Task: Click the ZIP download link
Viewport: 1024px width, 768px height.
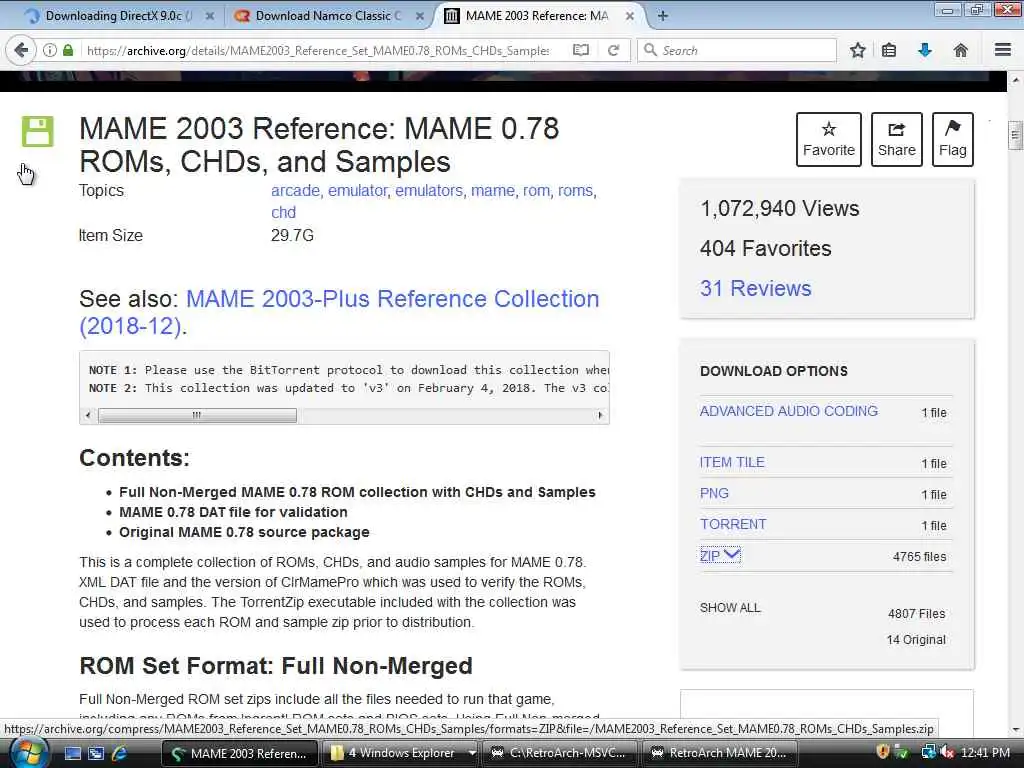Action: (710, 556)
